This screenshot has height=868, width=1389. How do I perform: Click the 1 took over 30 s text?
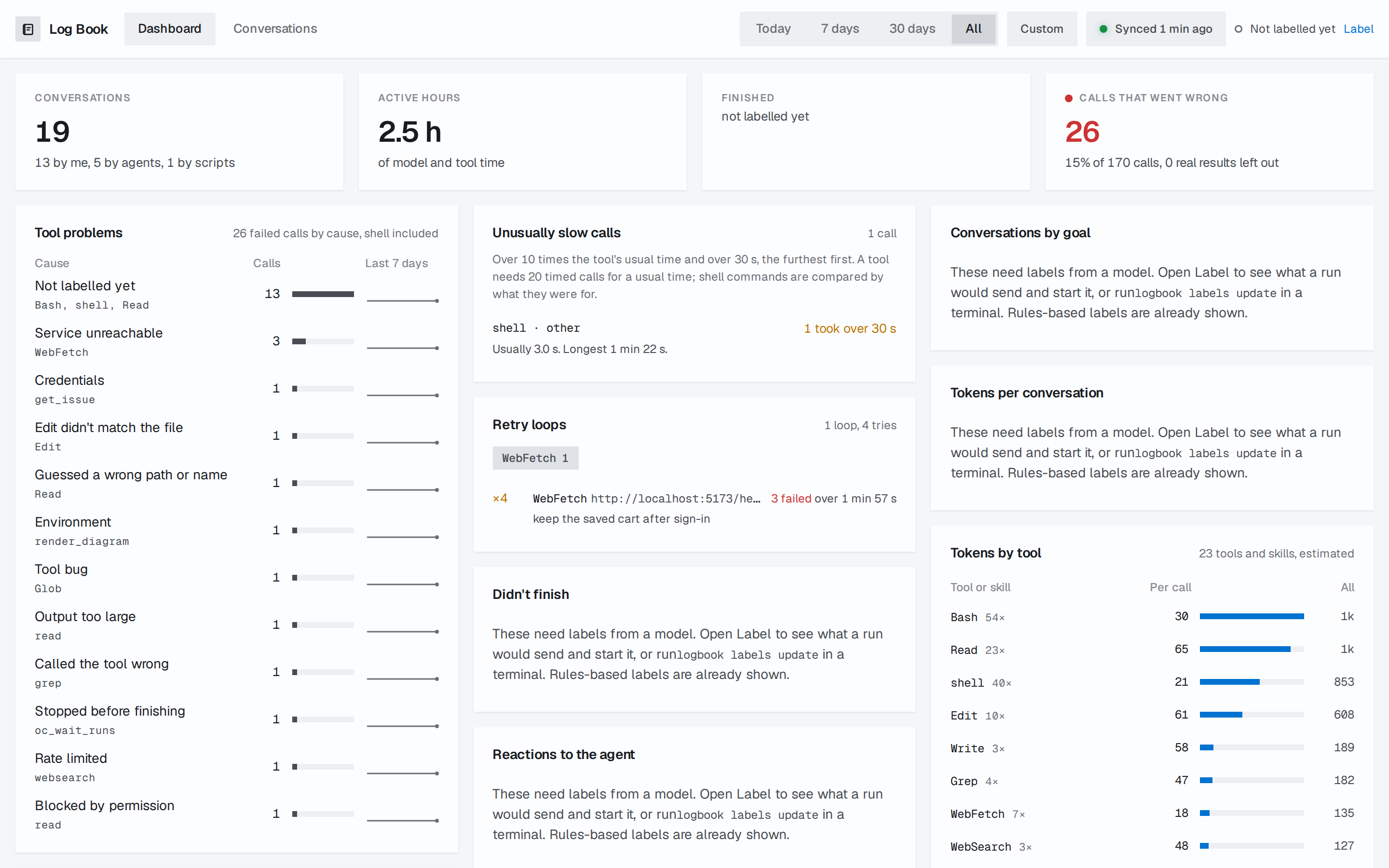[x=849, y=328]
